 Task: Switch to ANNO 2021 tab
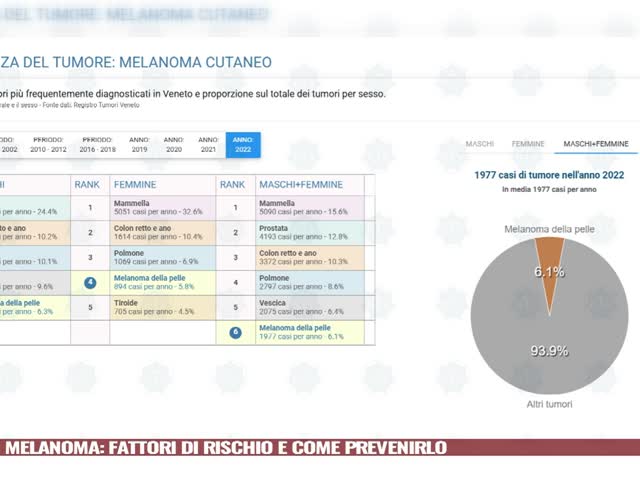208,145
